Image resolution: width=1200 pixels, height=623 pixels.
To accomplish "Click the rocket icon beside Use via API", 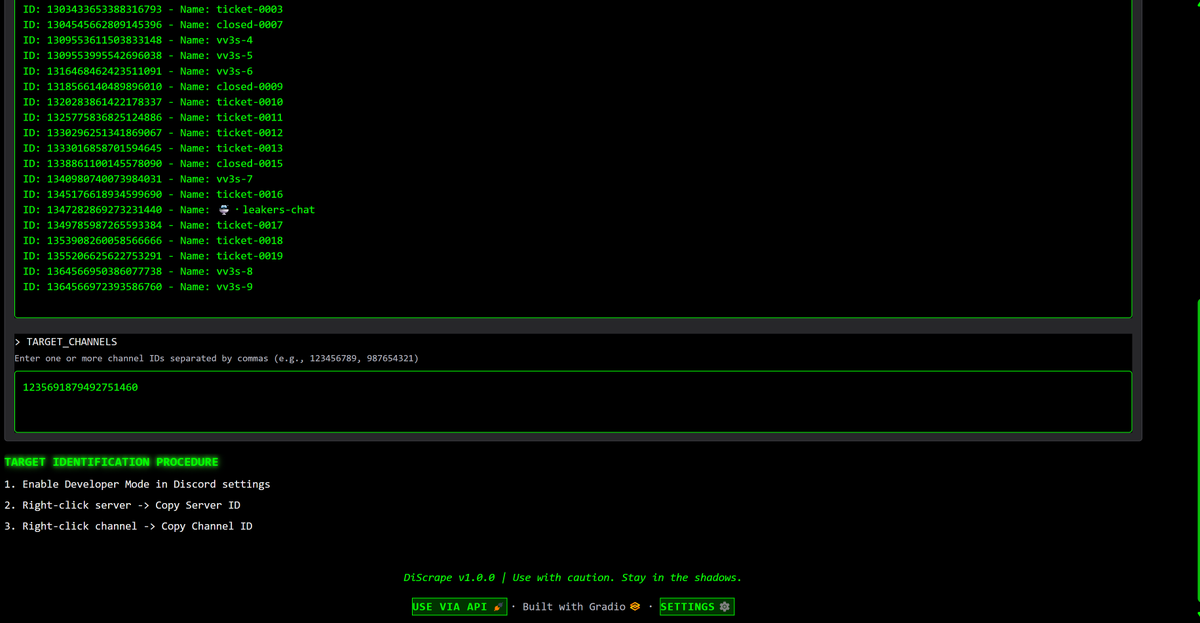I will [x=499, y=607].
